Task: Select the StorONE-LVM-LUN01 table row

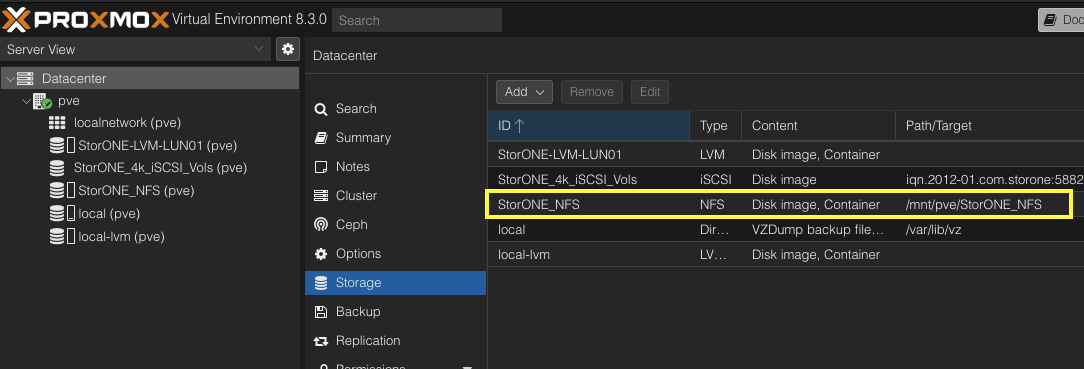Action: point(786,155)
